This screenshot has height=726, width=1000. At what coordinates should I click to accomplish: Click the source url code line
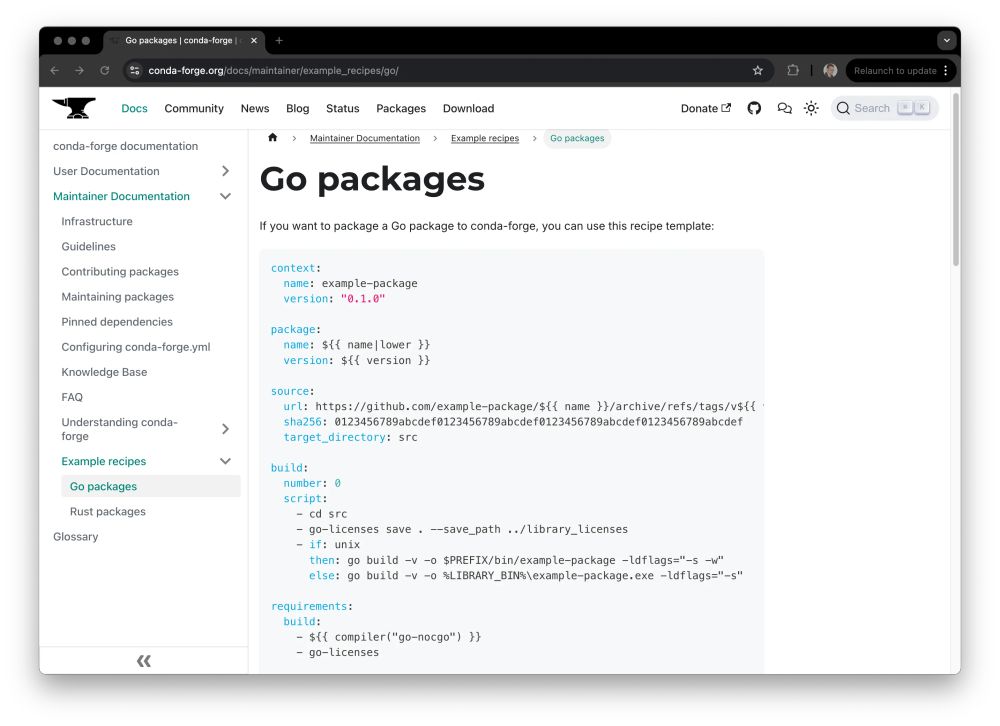523,406
